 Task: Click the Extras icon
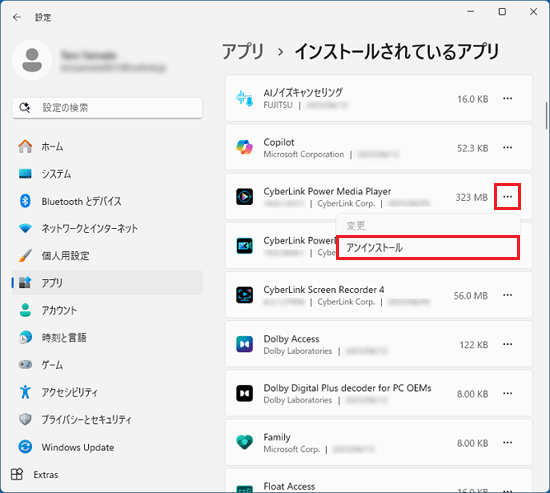coord(17,474)
